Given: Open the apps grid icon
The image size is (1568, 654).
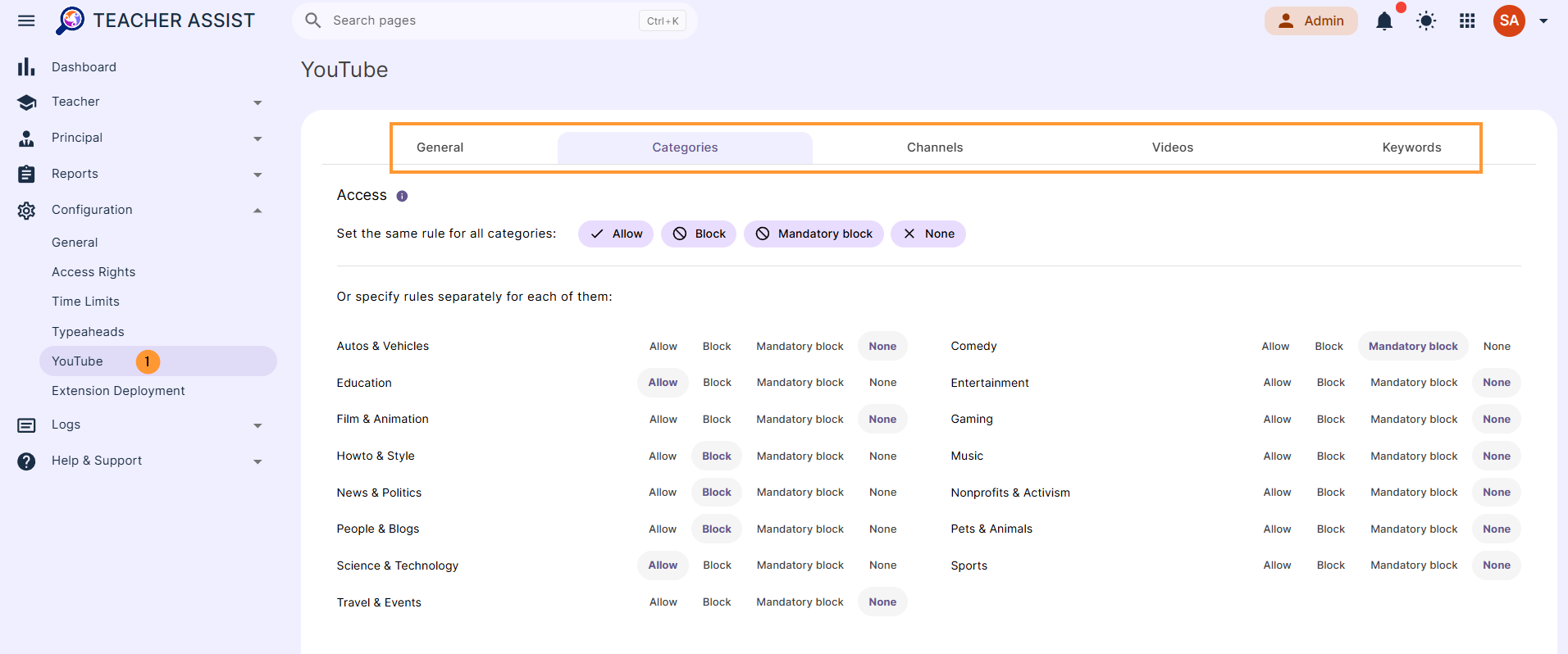Looking at the screenshot, I should 1467,20.
